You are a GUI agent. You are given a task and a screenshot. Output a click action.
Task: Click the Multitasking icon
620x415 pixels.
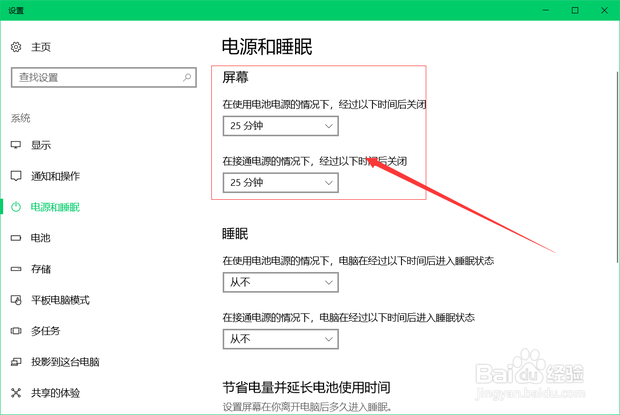[16, 331]
